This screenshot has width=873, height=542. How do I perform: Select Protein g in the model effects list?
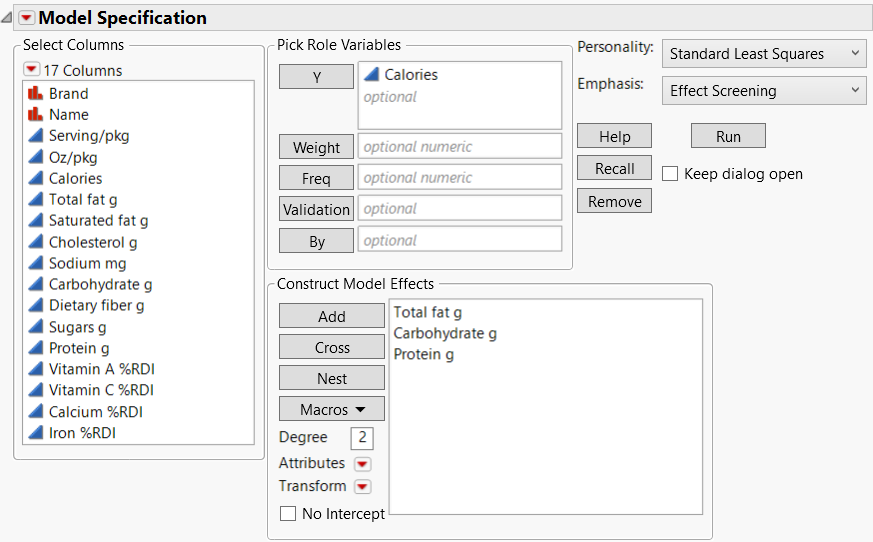pos(424,354)
